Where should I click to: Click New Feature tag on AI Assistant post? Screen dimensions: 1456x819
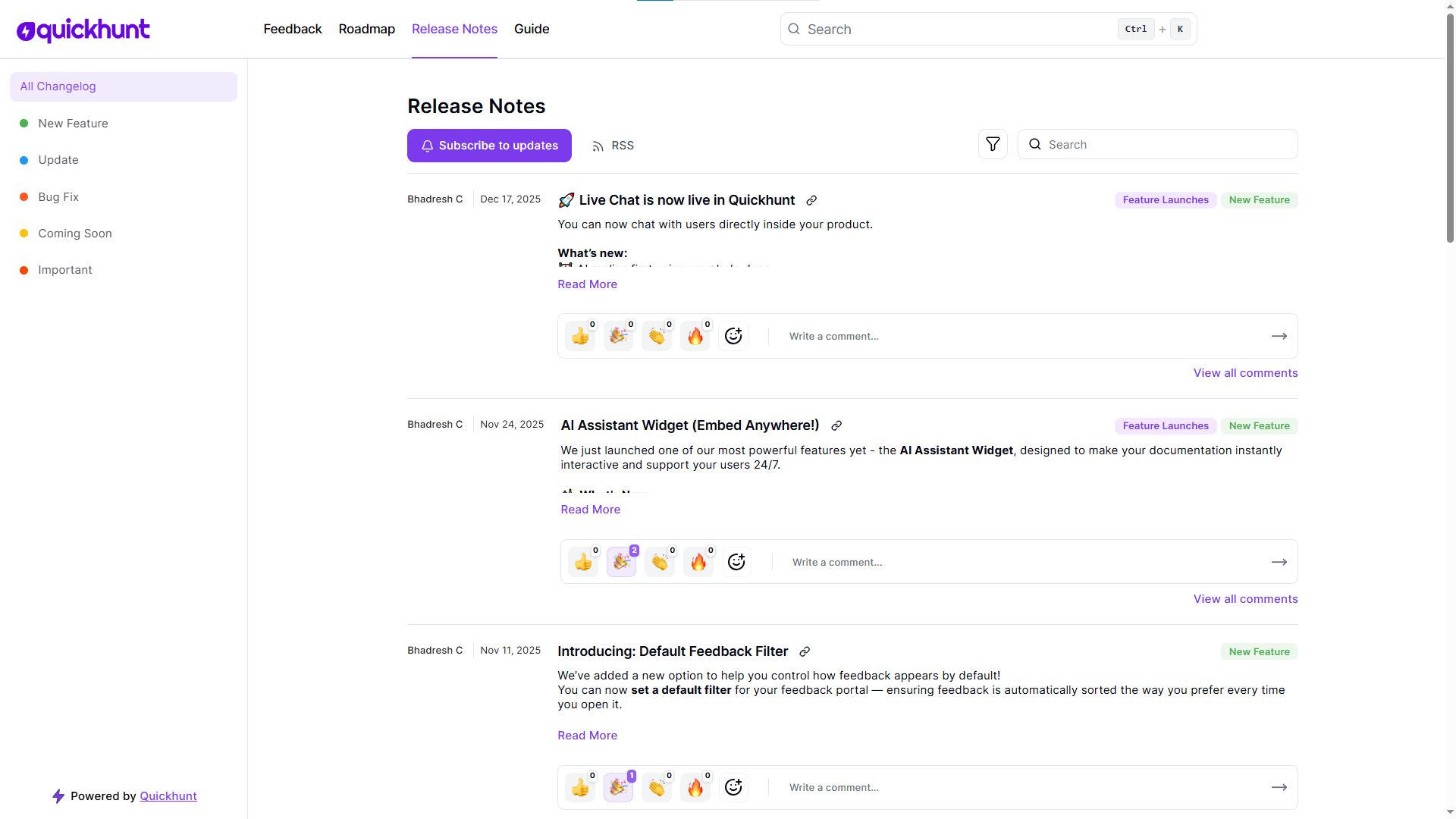tap(1259, 426)
